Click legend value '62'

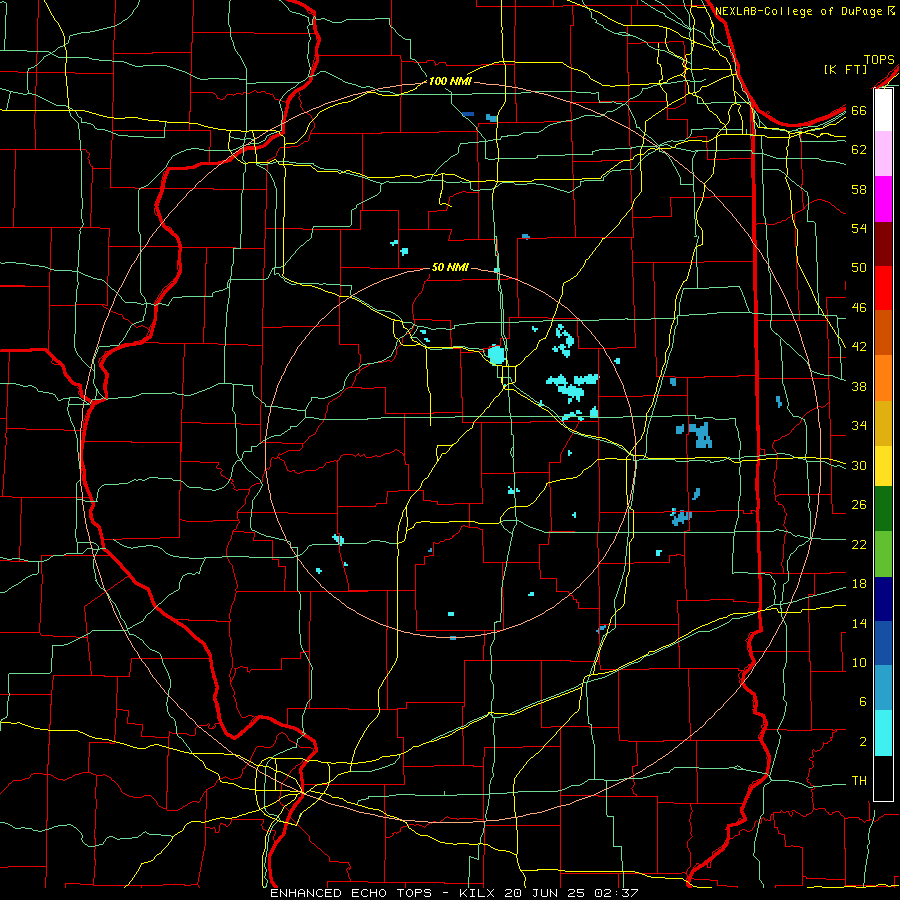click(859, 150)
